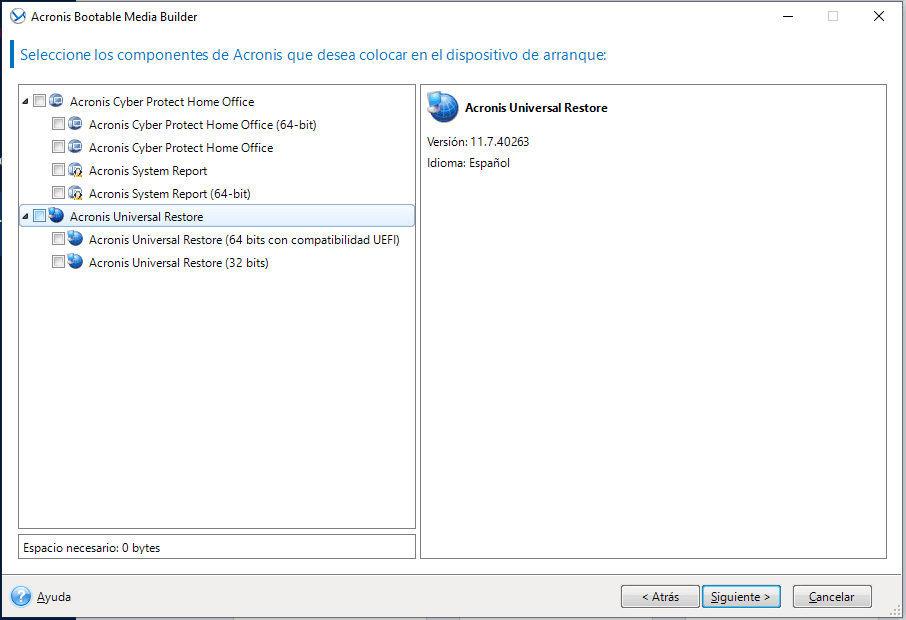Image resolution: width=906 pixels, height=620 pixels.
Task: Click the Ayuda question mark icon
Action: click(x=21, y=596)
